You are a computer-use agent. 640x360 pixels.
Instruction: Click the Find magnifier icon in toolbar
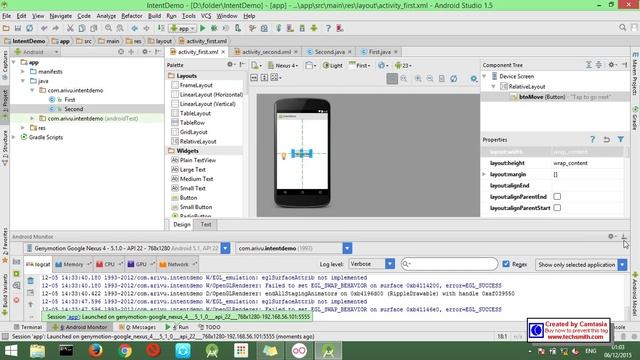(x=108, y=28)
